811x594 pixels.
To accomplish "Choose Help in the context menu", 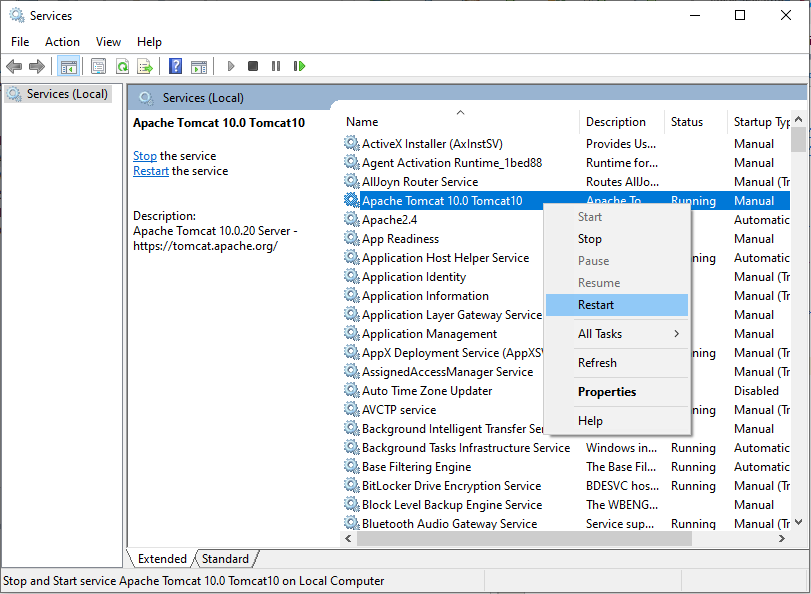I will 617,421.
